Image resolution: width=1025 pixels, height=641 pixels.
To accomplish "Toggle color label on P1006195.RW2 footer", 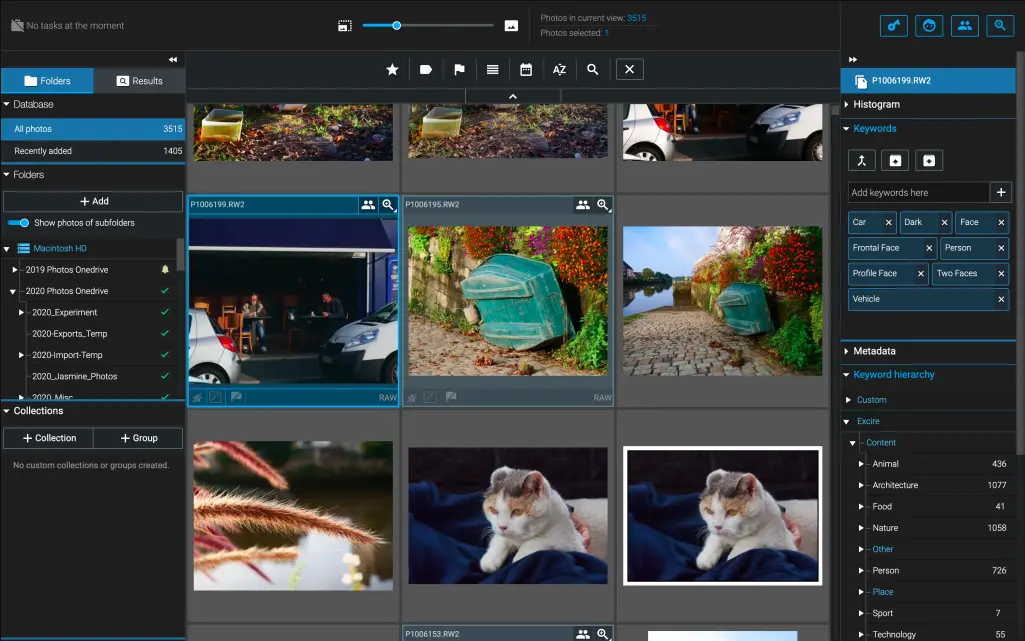I will tap(429, 397).
